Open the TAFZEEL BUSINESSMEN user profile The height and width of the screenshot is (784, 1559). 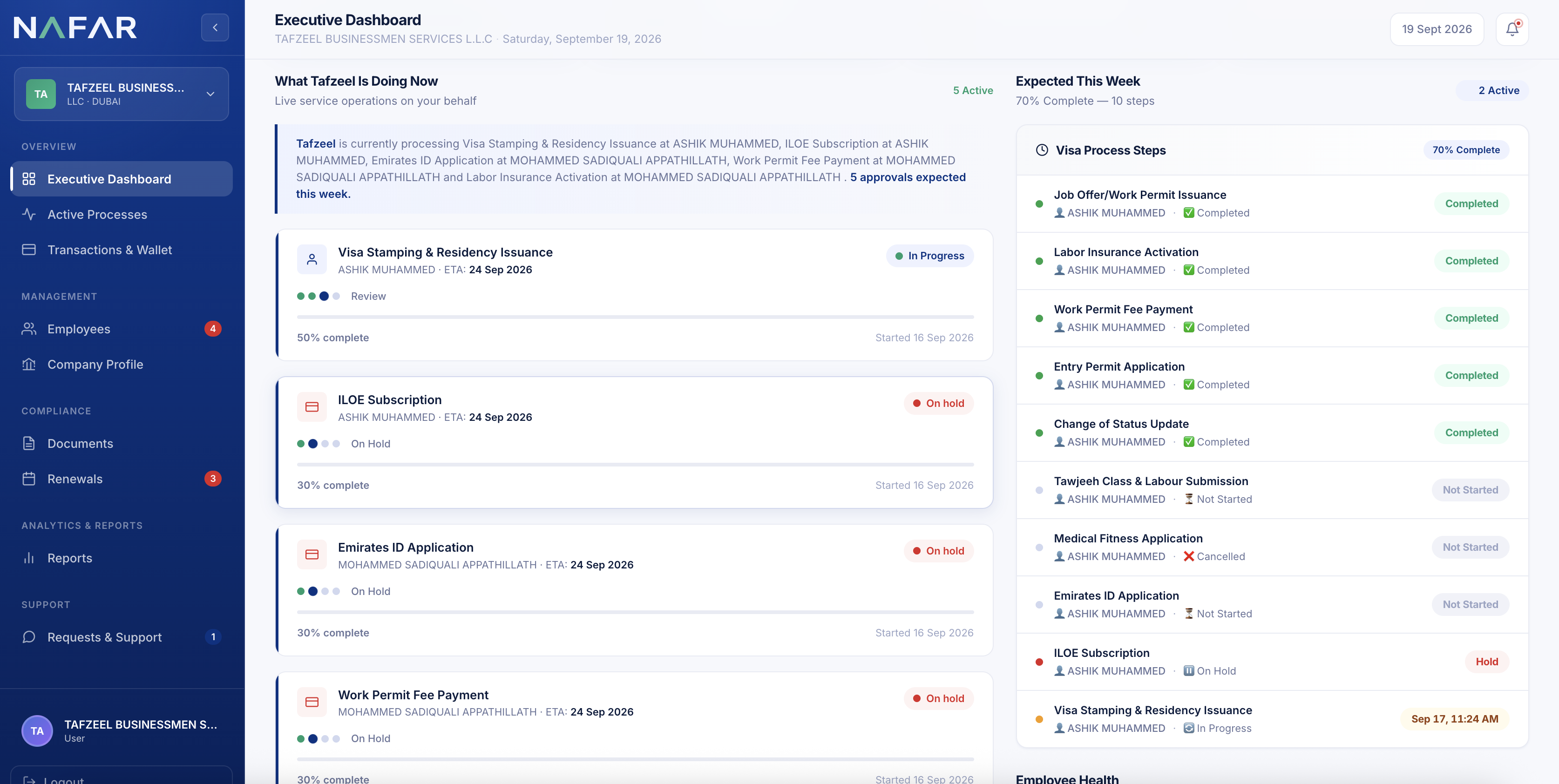(x=121, y=731)
